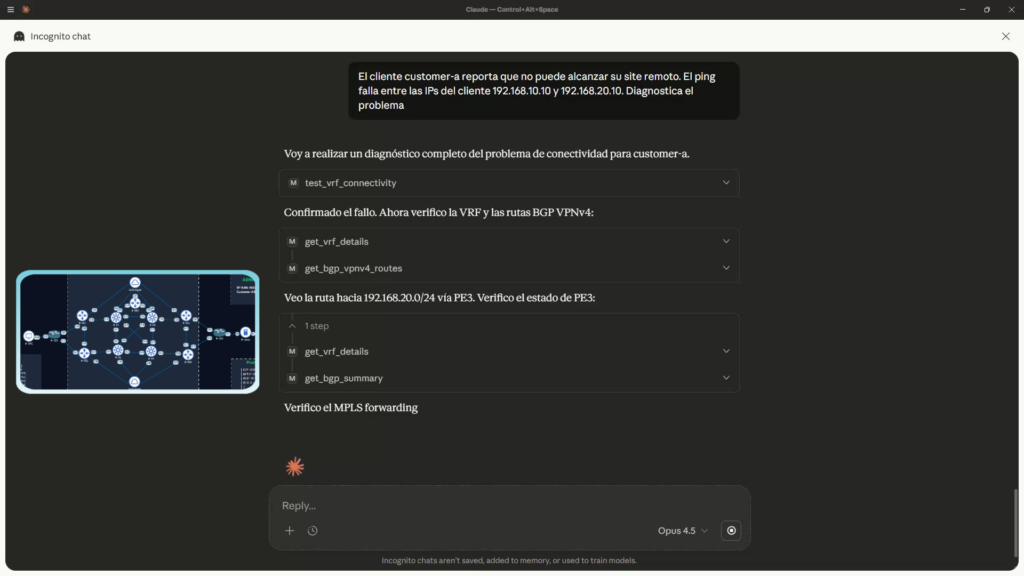1024x576 pixels.
Task: Click the M icon beside test_vrf_connectivity
Action: (x=293, y=183)
